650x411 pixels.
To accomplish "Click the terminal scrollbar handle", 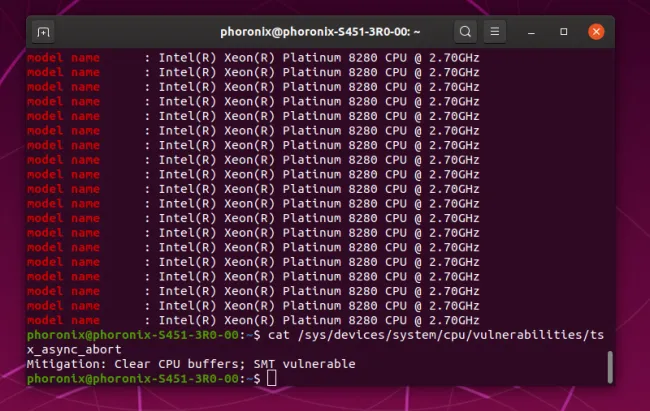I will point(610,367).
